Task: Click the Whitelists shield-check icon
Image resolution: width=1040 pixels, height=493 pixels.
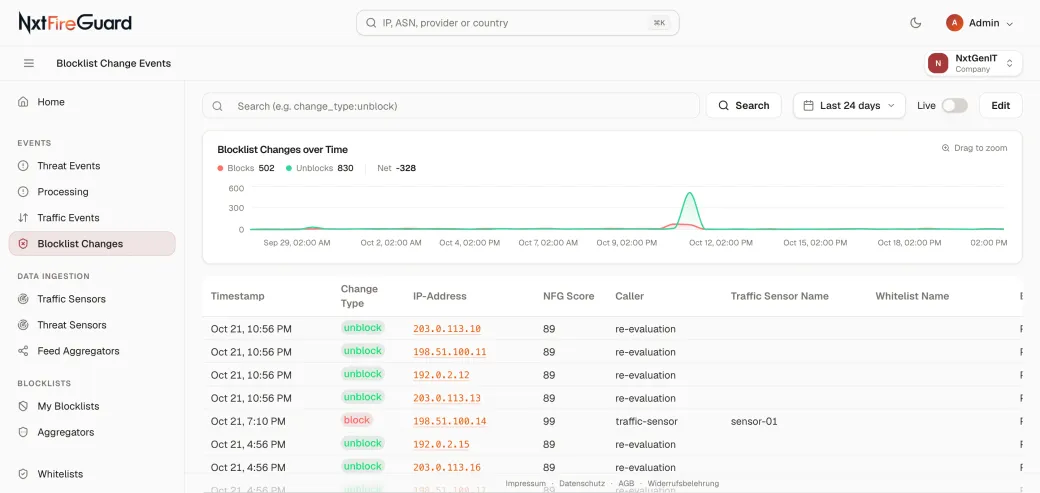Action: click(23, 474)
